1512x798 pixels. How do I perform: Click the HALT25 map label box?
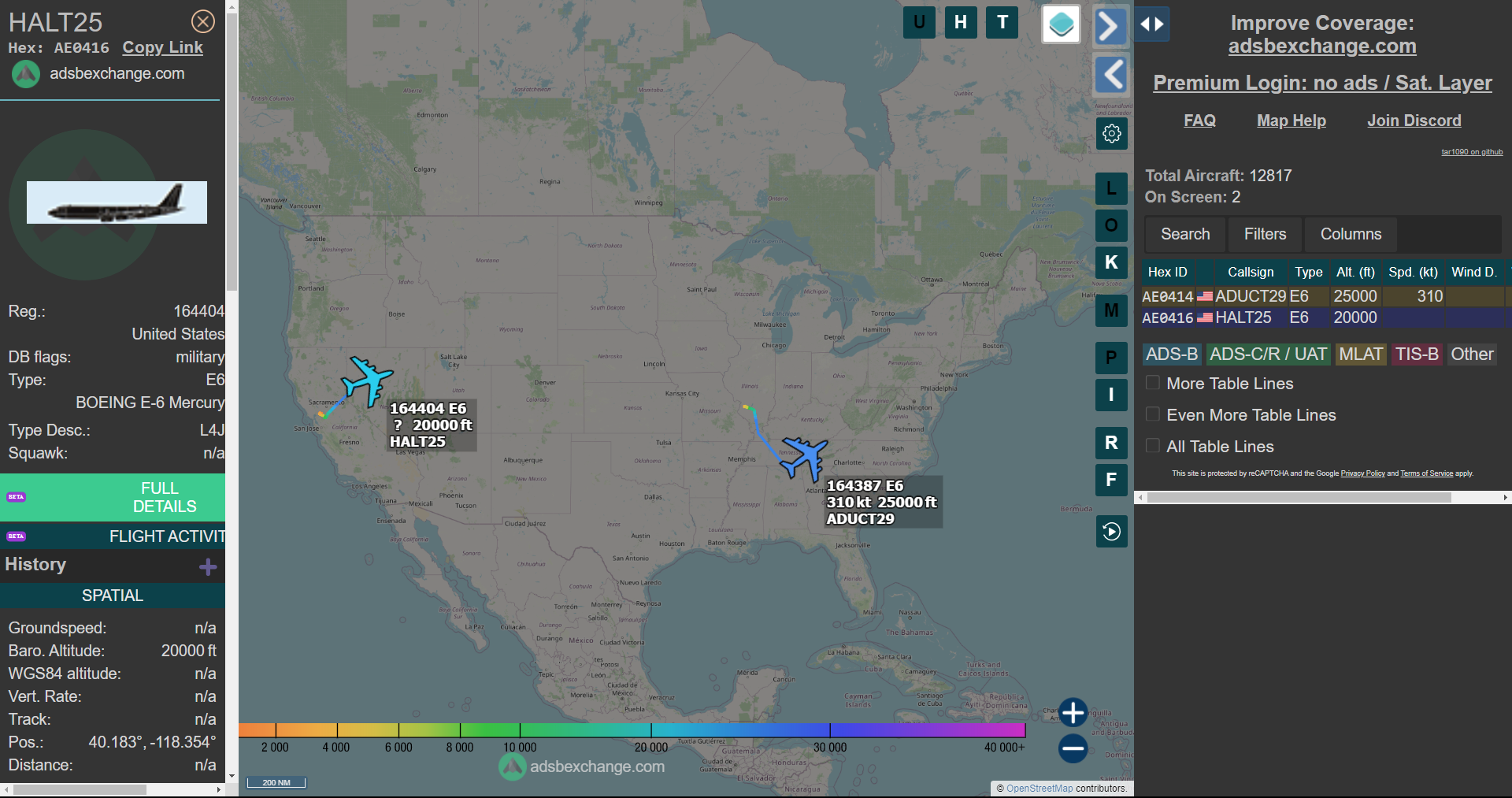(432, 425)
